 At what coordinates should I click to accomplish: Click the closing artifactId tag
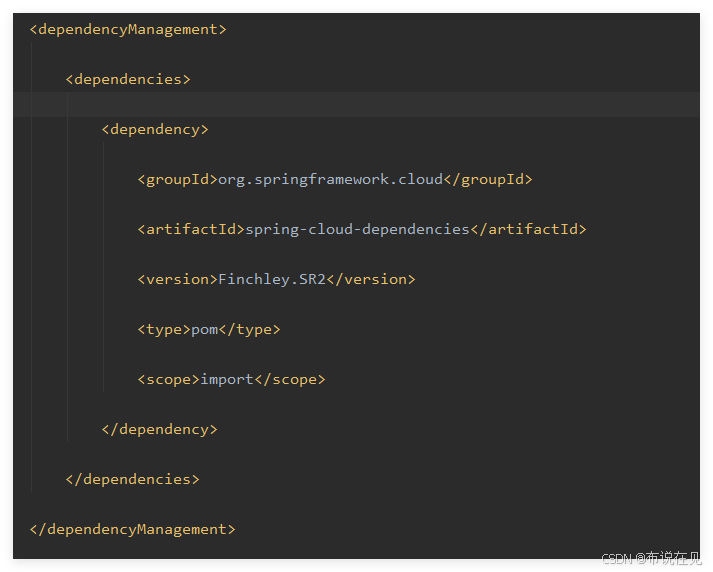[528, 229]
